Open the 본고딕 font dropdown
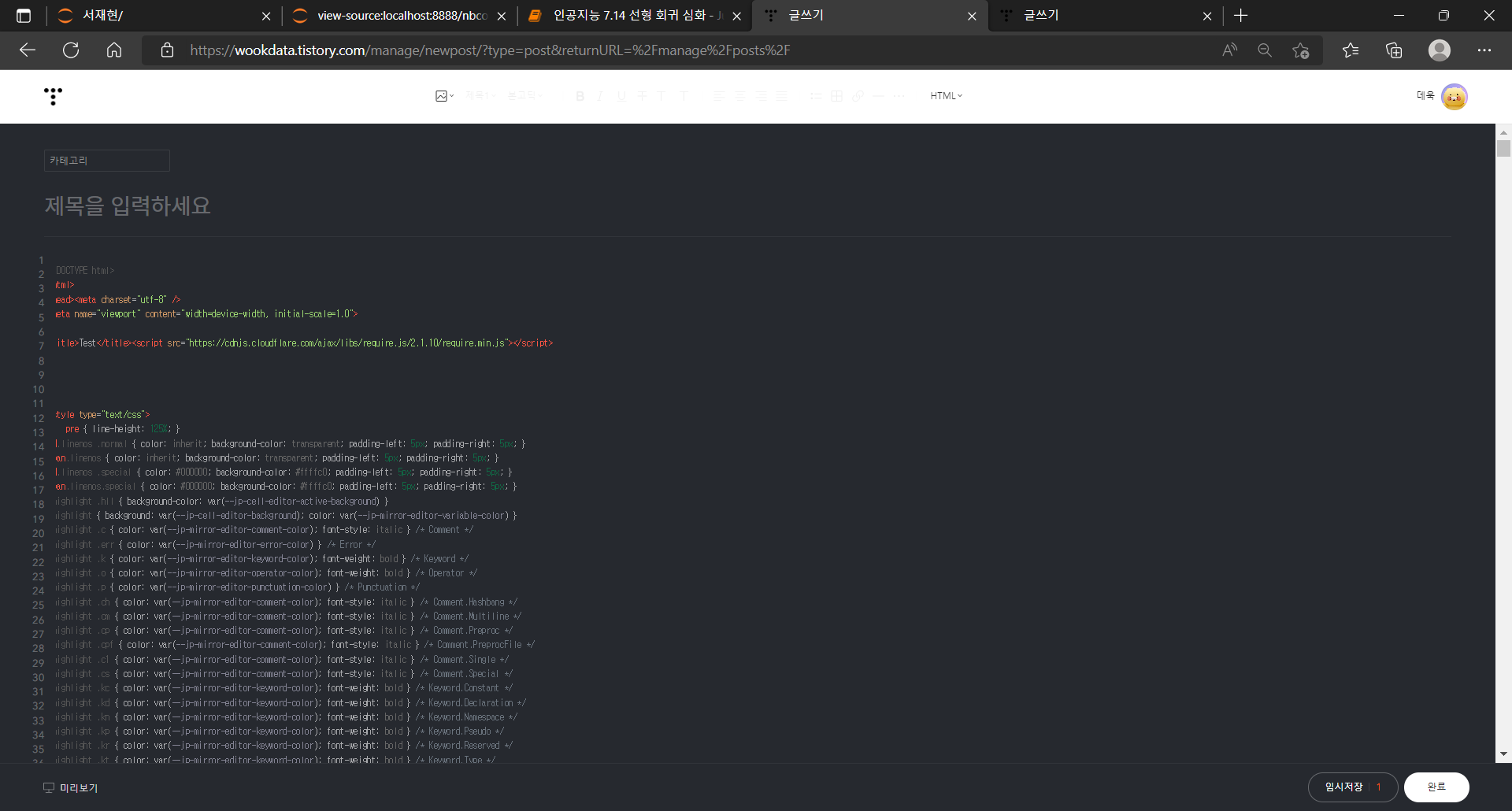 pos(525,95)
